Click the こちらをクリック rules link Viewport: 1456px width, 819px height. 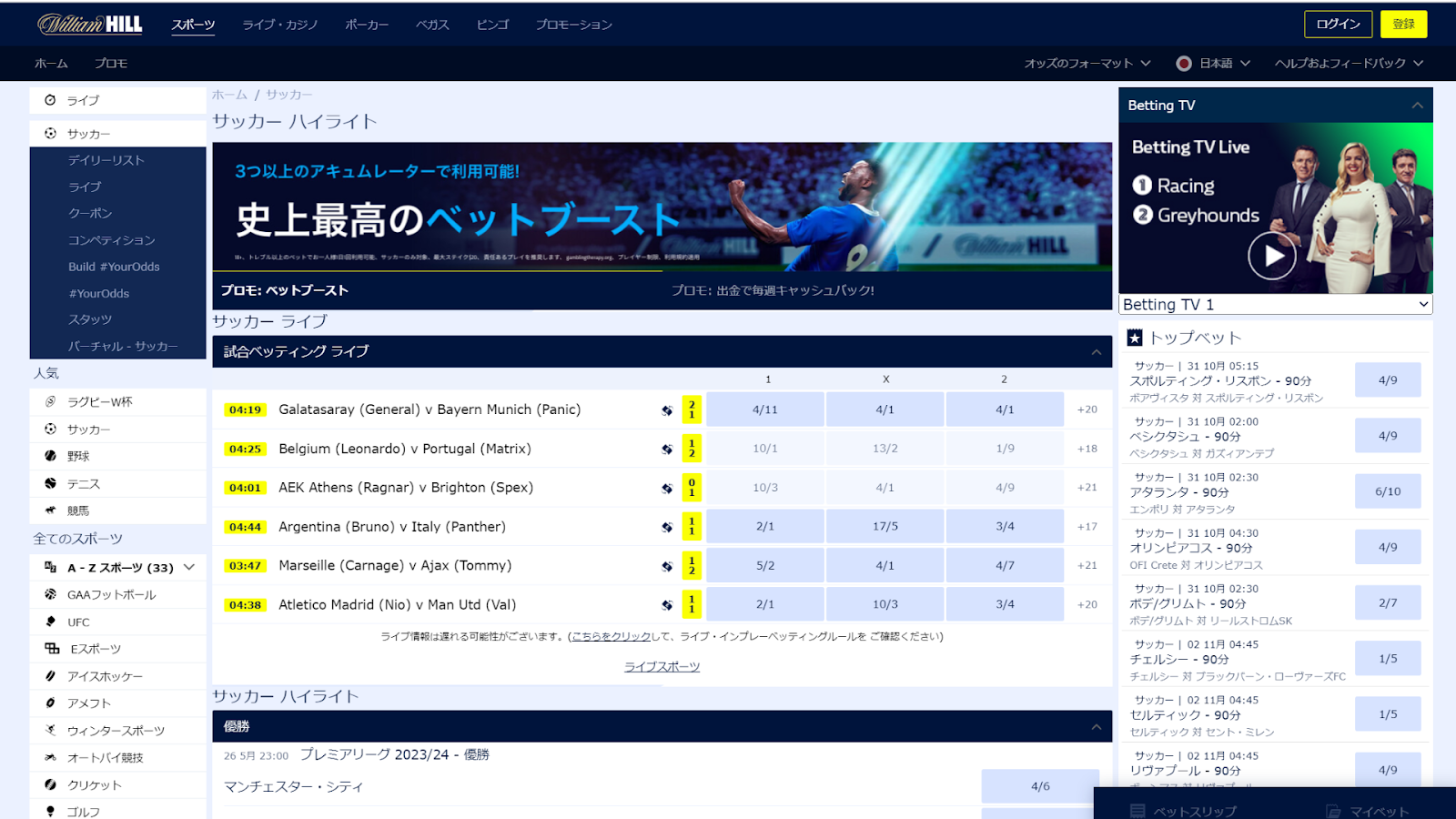click(x=612, y=636)
